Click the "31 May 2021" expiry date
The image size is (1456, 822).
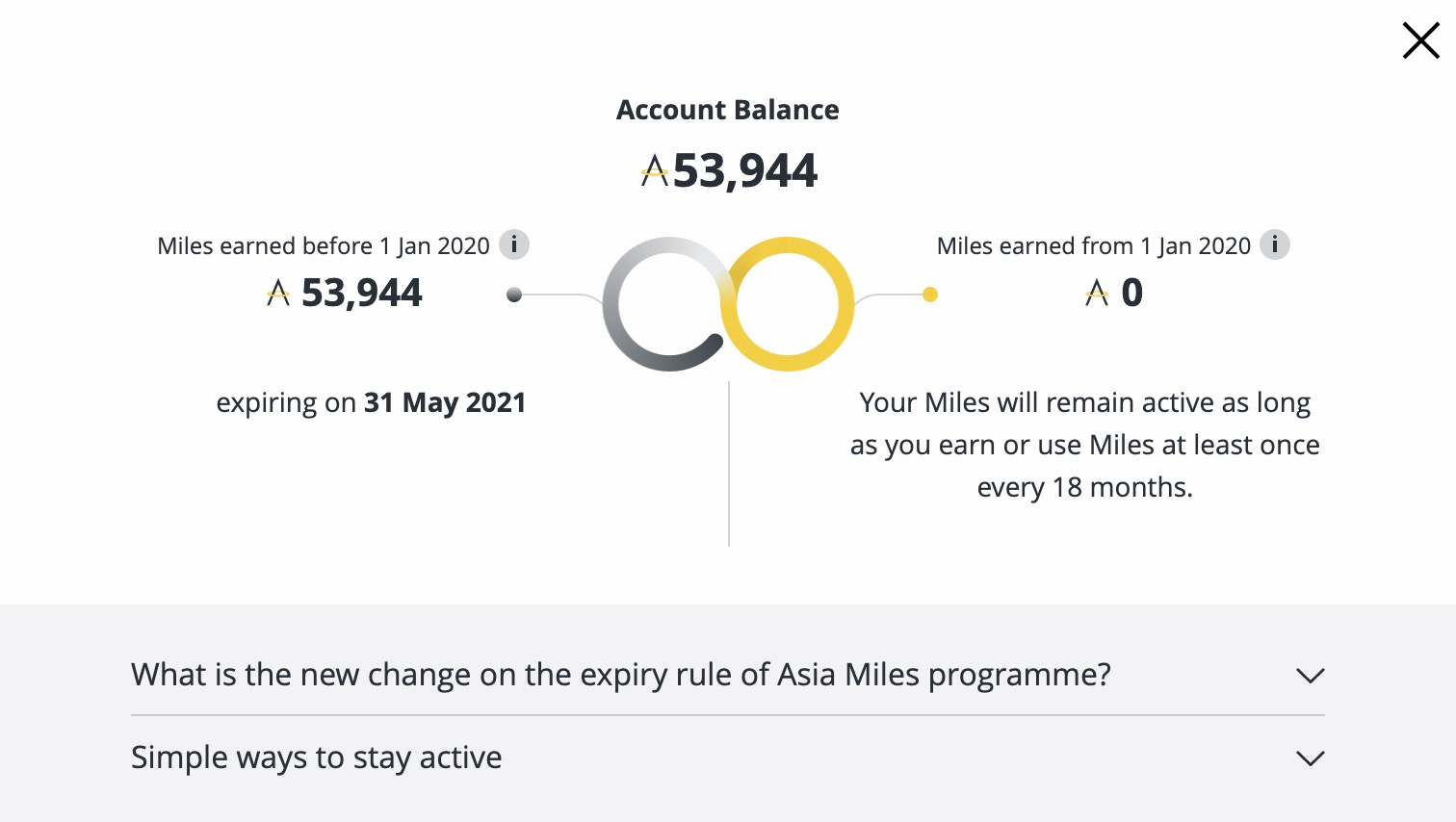click(445, 402)
